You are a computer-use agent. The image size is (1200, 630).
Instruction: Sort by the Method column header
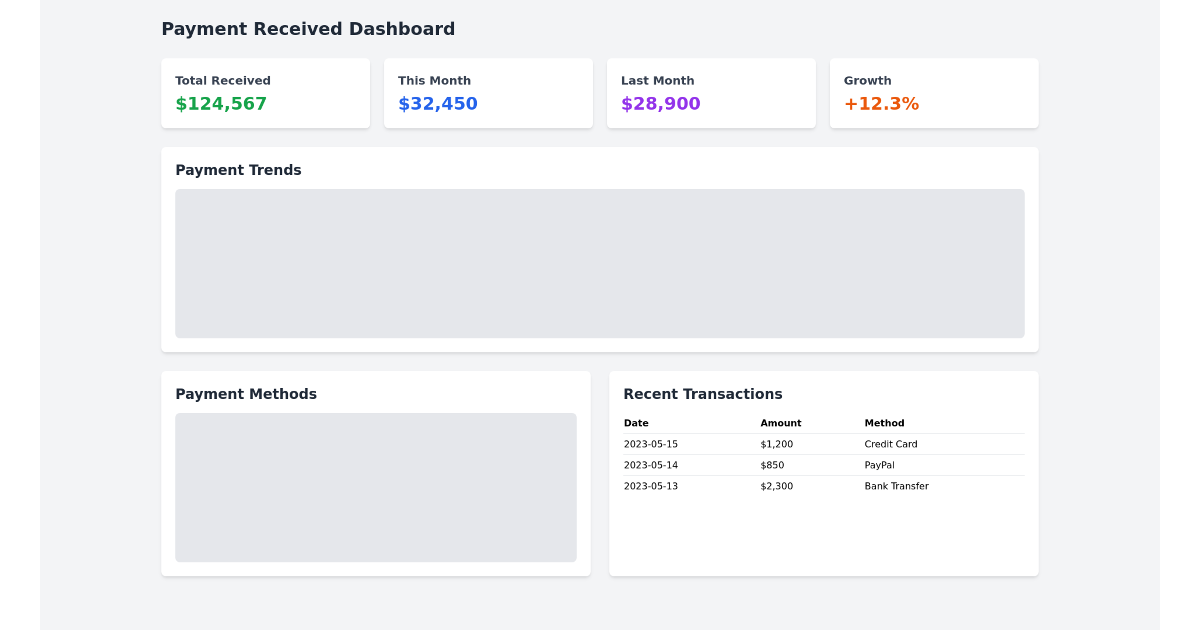[x=884, y=423]
